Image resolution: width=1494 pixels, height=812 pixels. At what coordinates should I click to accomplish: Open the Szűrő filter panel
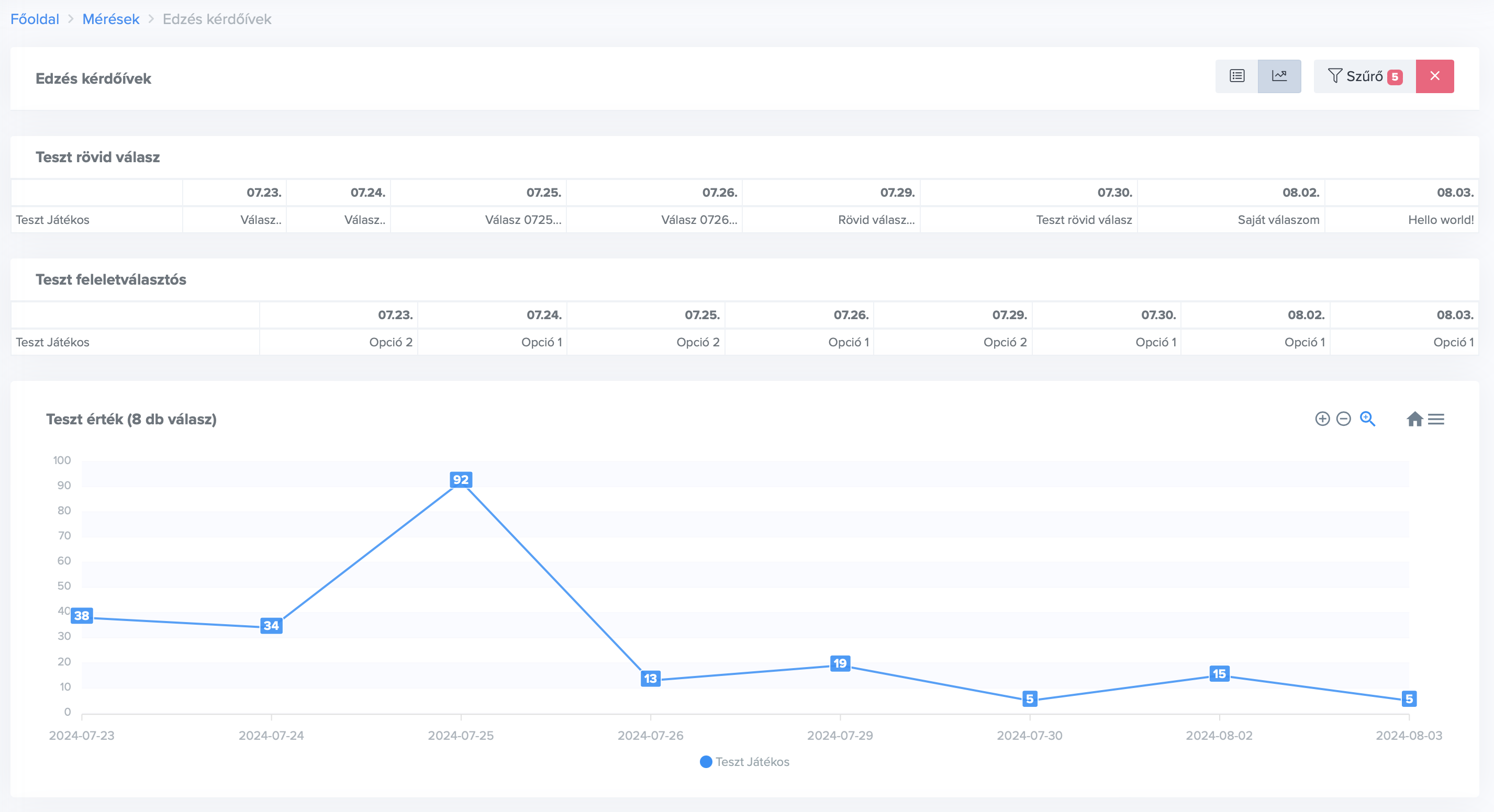click(1364, 76)
